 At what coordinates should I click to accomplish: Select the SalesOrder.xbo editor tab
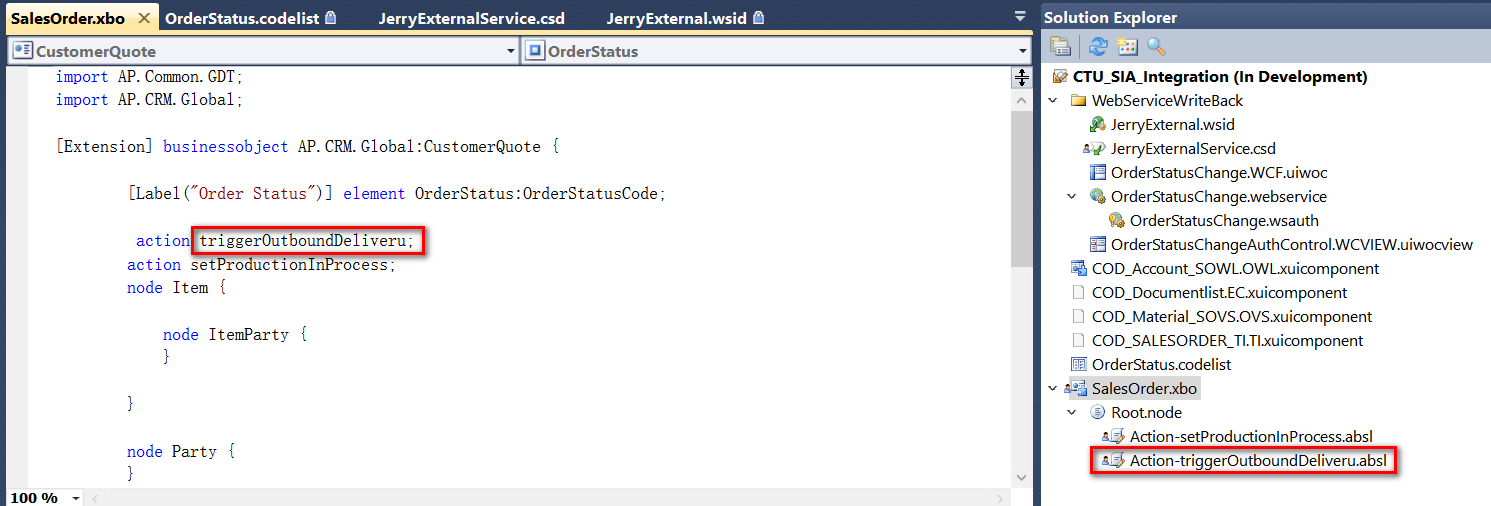tap(68, 18)
